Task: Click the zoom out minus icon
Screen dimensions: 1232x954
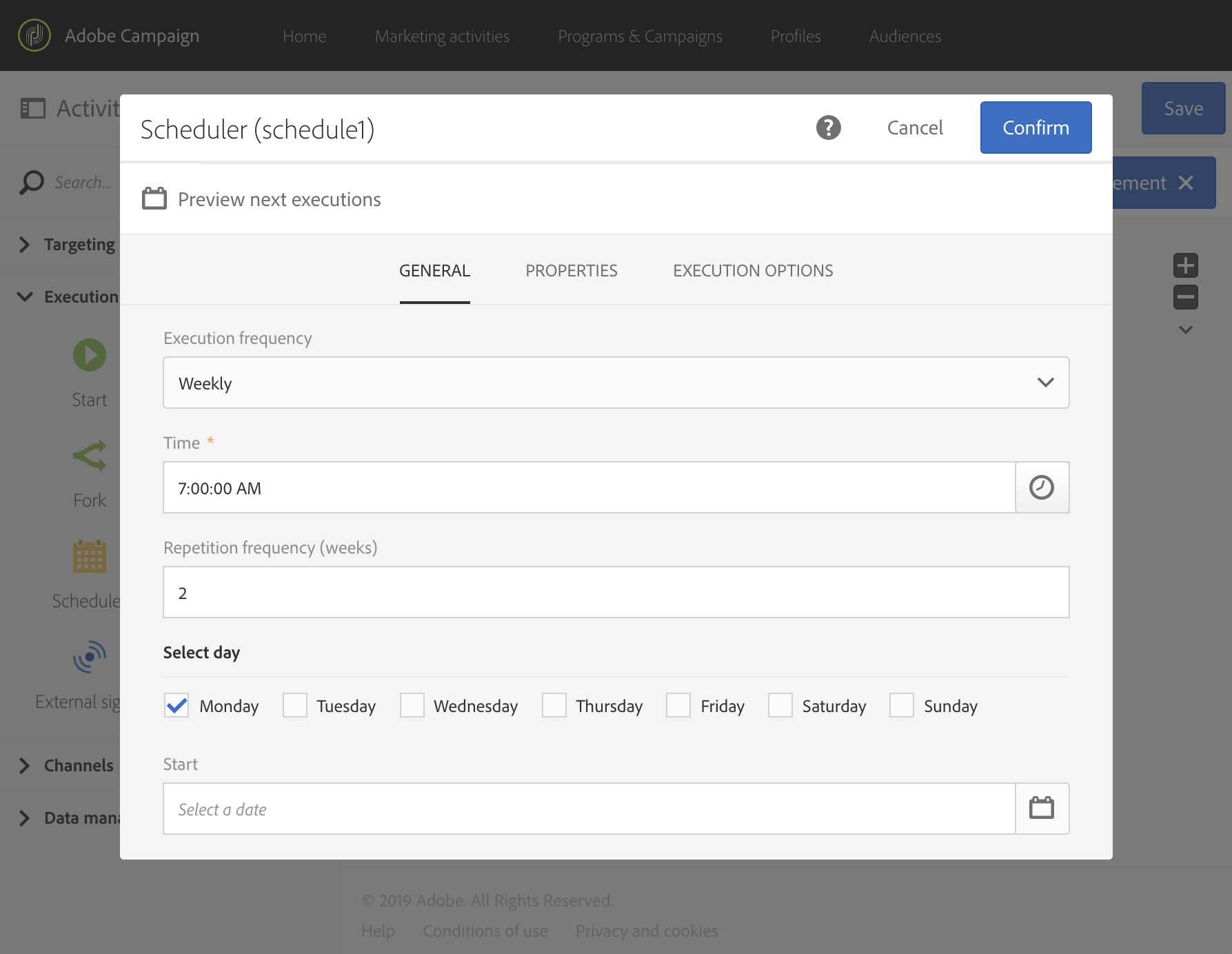Action: click(1185, 297)
